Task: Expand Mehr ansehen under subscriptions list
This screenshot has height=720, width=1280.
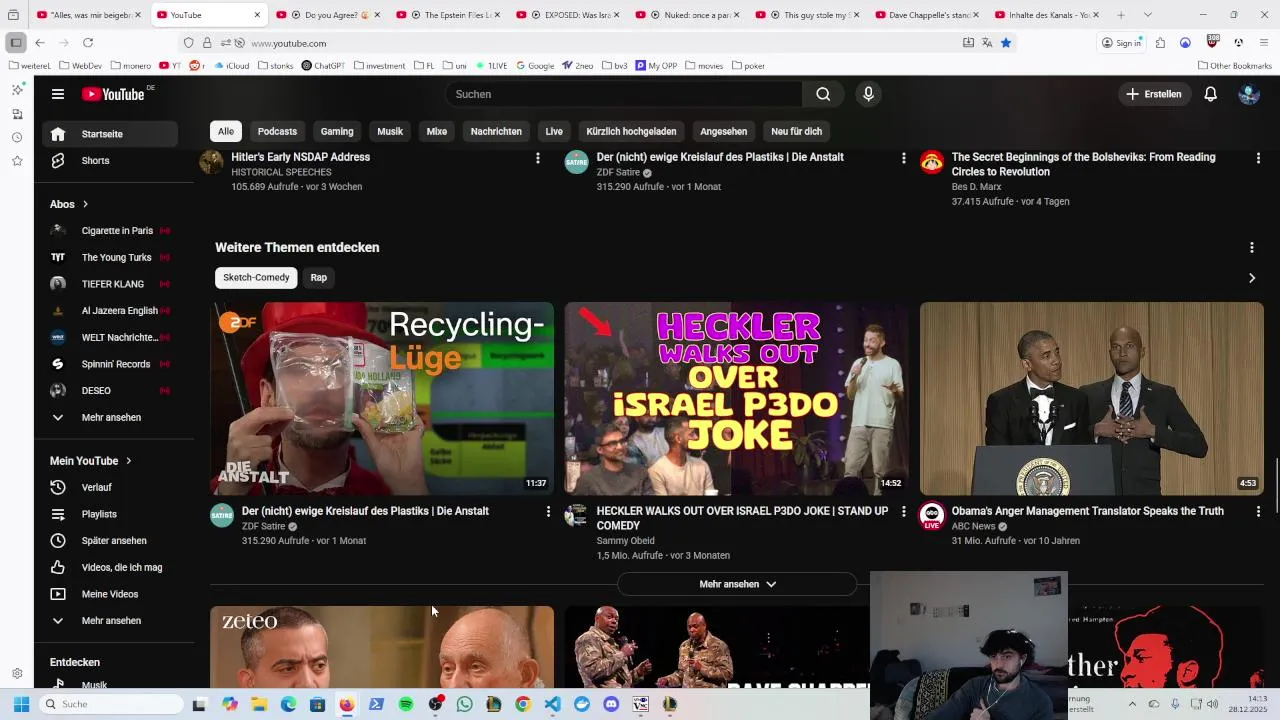Action: [110, 417]
